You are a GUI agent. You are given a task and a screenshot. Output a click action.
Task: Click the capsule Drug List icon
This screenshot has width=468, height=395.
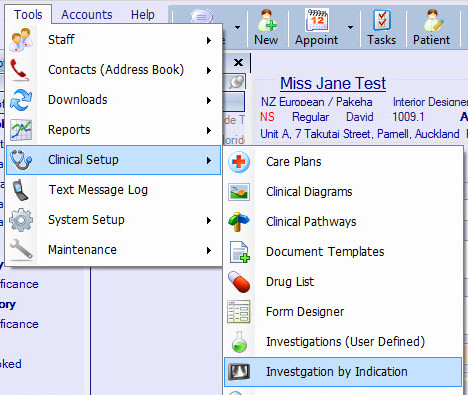(239, 282)
